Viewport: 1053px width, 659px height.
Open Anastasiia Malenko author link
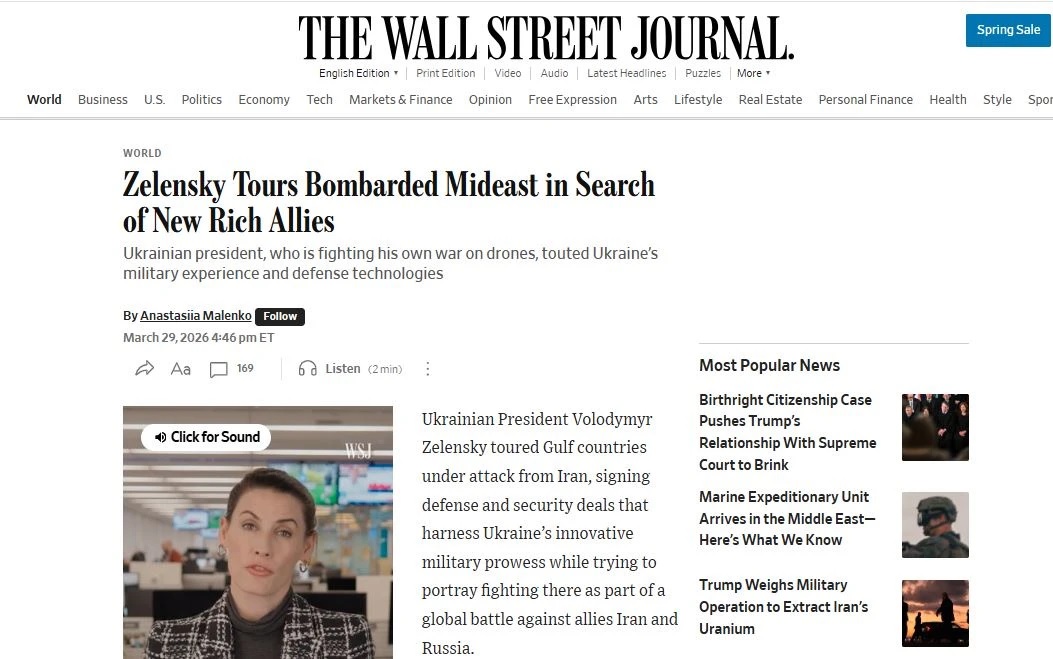(x=196, y=316)
